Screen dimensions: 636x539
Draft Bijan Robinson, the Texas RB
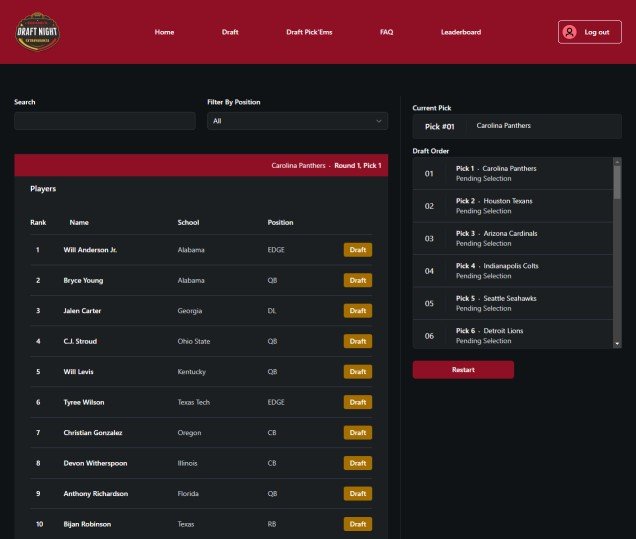click(358, 524)
